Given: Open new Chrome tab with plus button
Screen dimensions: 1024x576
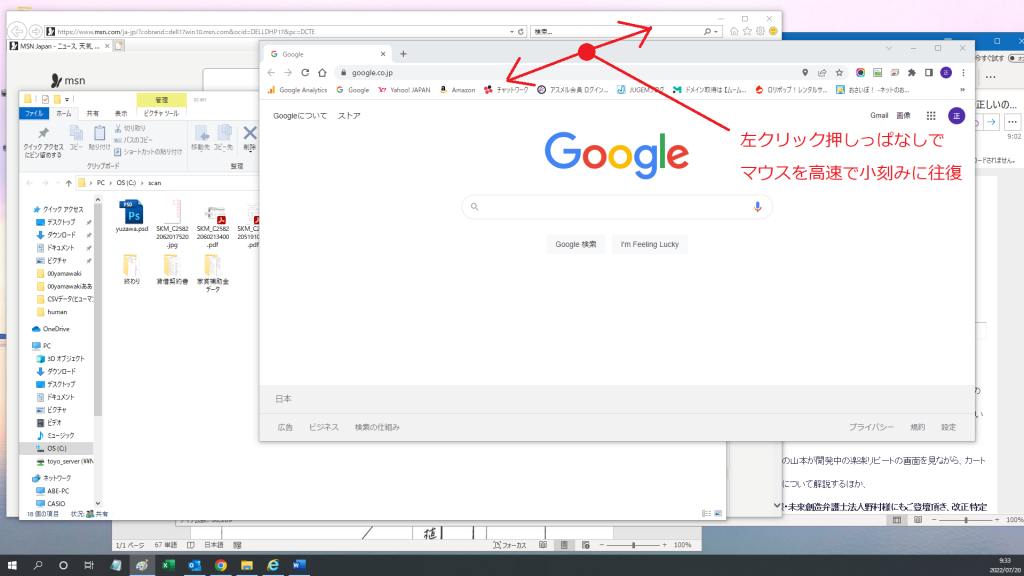Looking at the screenshot, I should point(403,54).
